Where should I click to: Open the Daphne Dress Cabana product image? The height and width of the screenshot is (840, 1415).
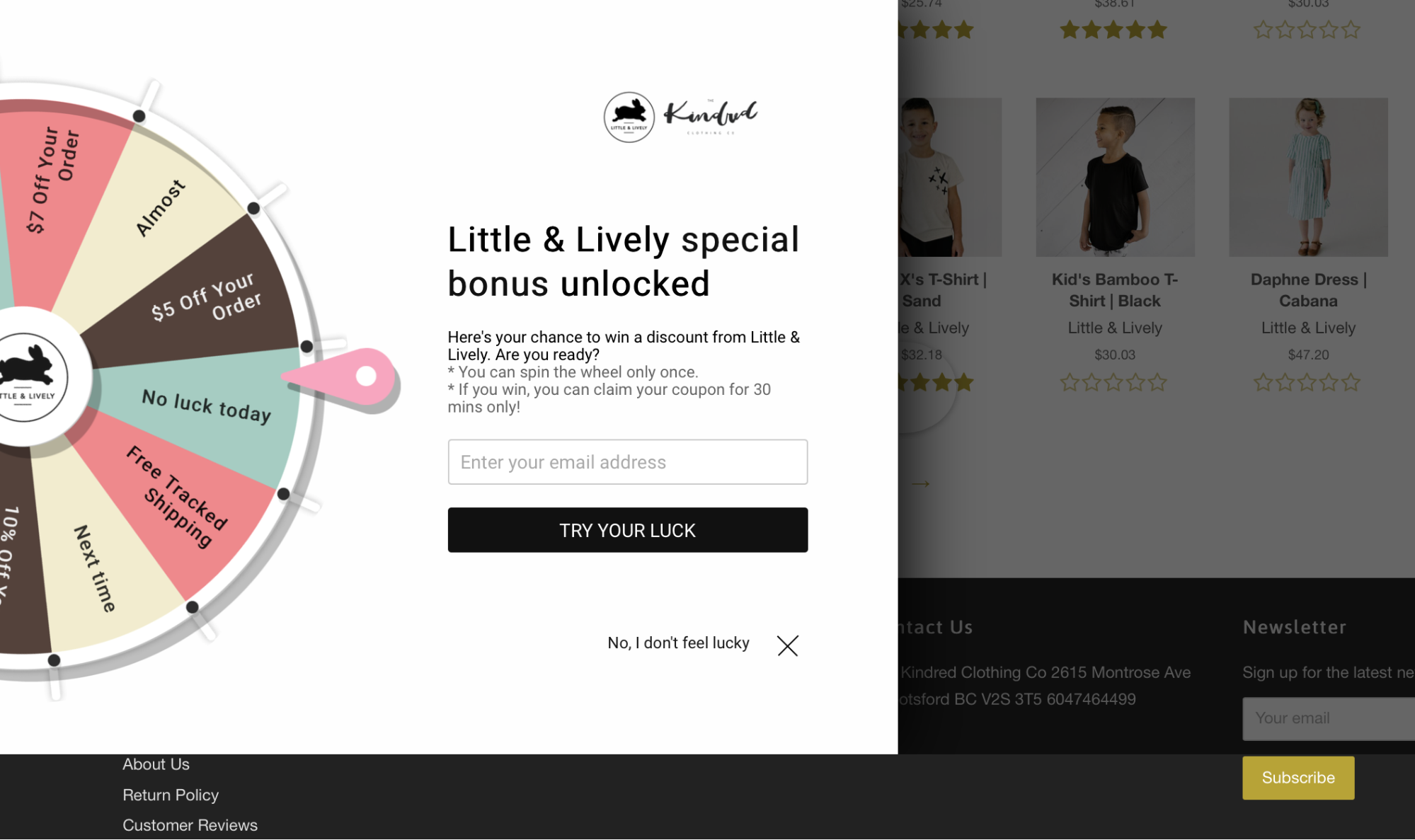[x=1308, y=177]
